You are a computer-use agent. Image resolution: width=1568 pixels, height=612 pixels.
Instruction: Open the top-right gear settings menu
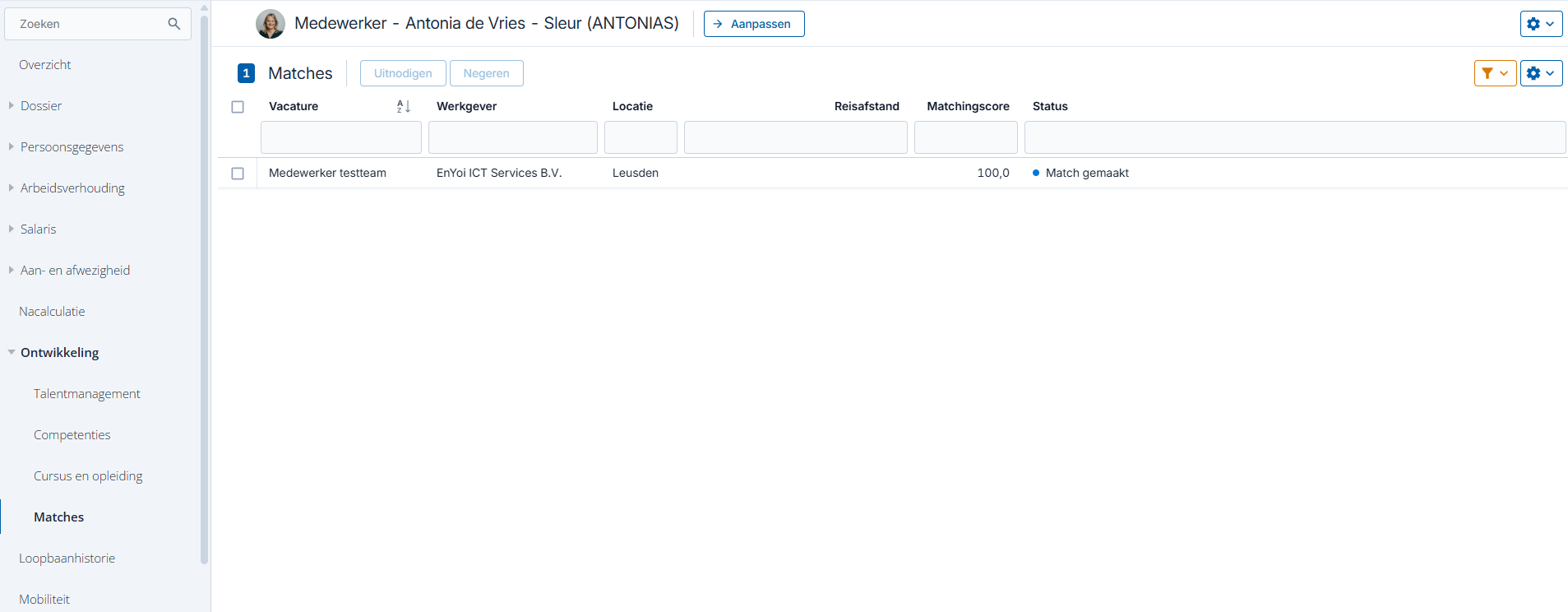pos(1541,24)
